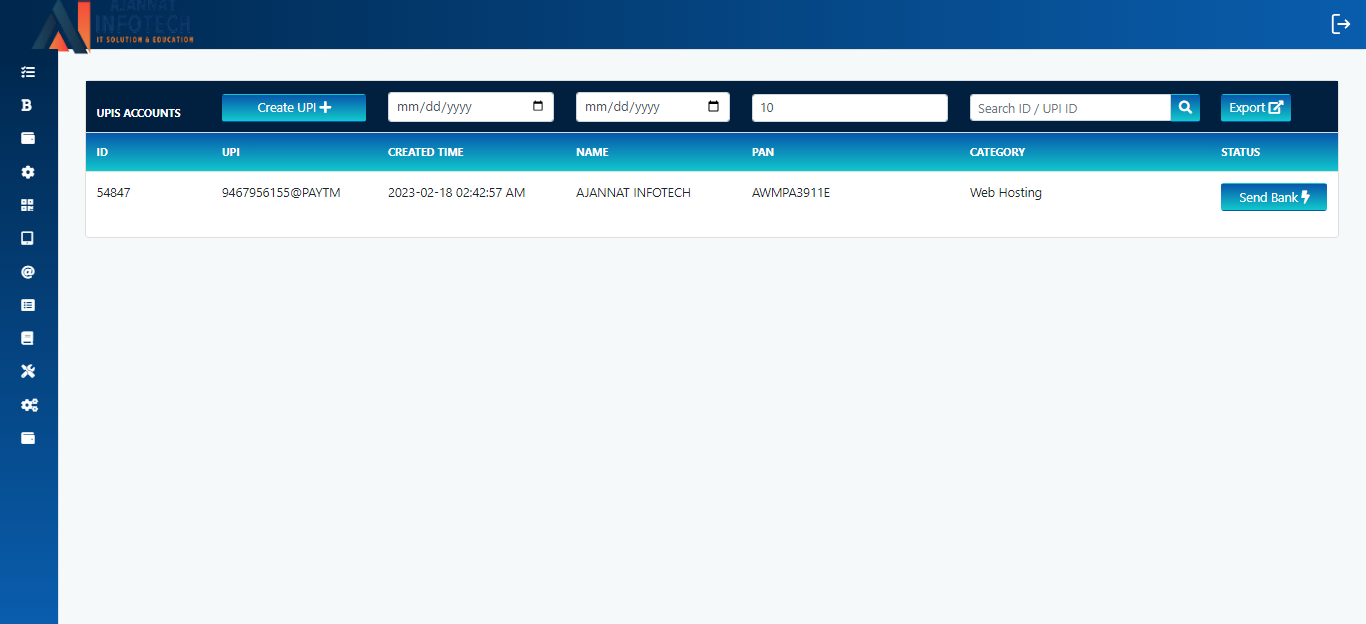This screenshot has width=1366, height=624.
Task: Open calendar picker in second date field
Action: (713, 107)
